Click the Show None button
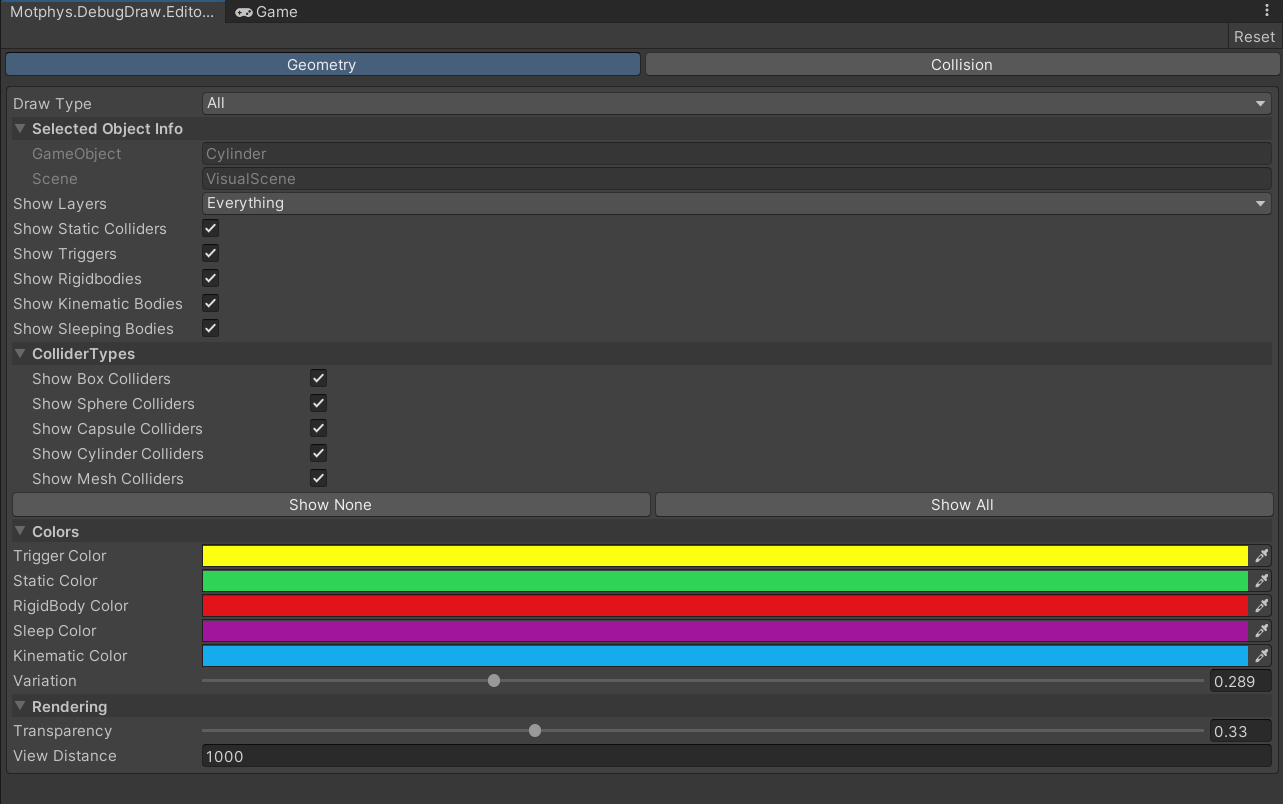The image size is (1283, 804). pos(330,504)
